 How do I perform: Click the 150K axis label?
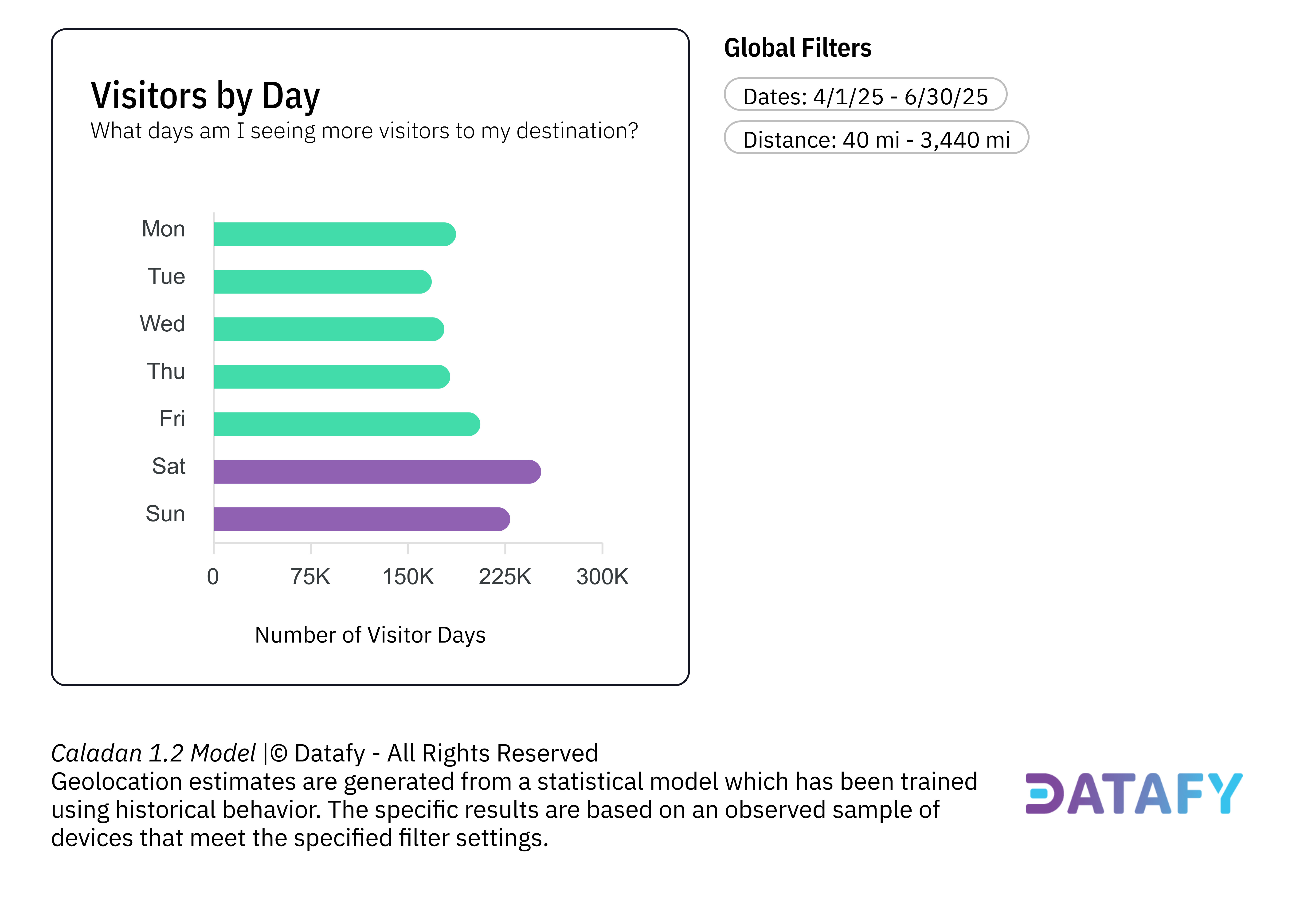(x=408, y=577)
